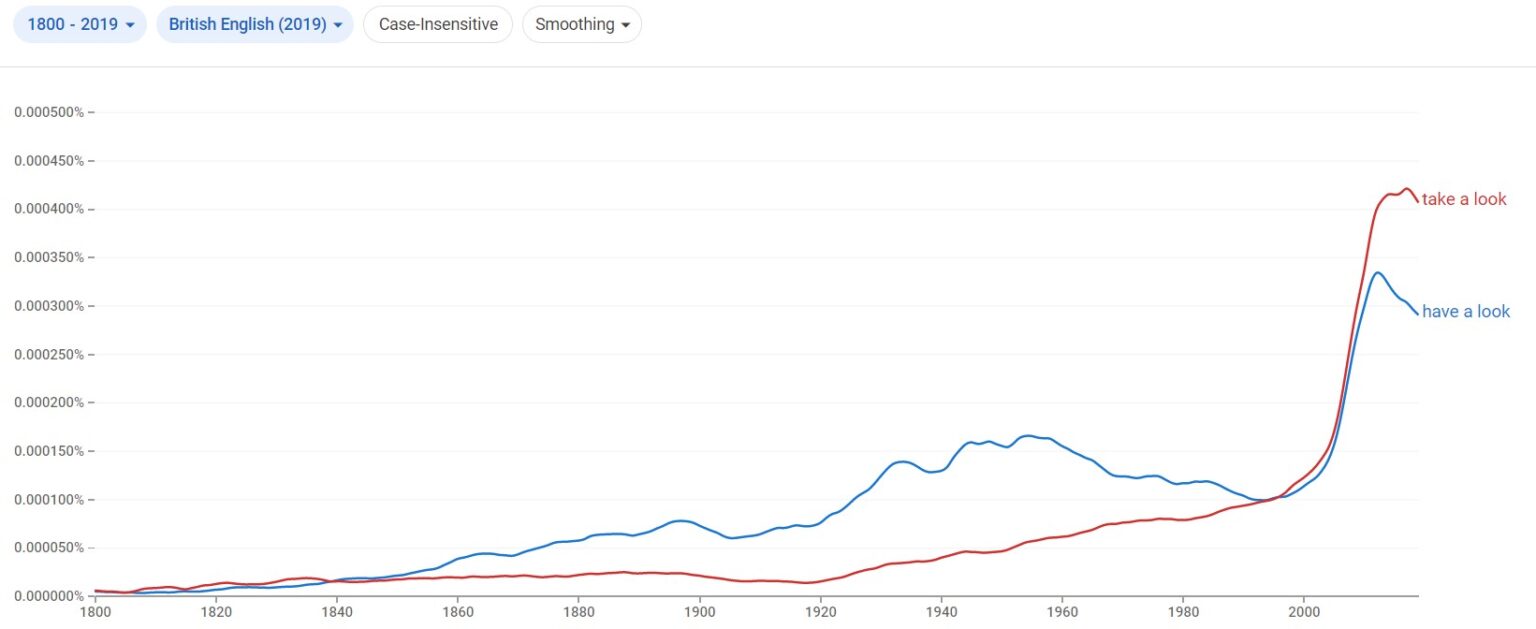Expand the Smoothing options dropdown

[582, 24]
